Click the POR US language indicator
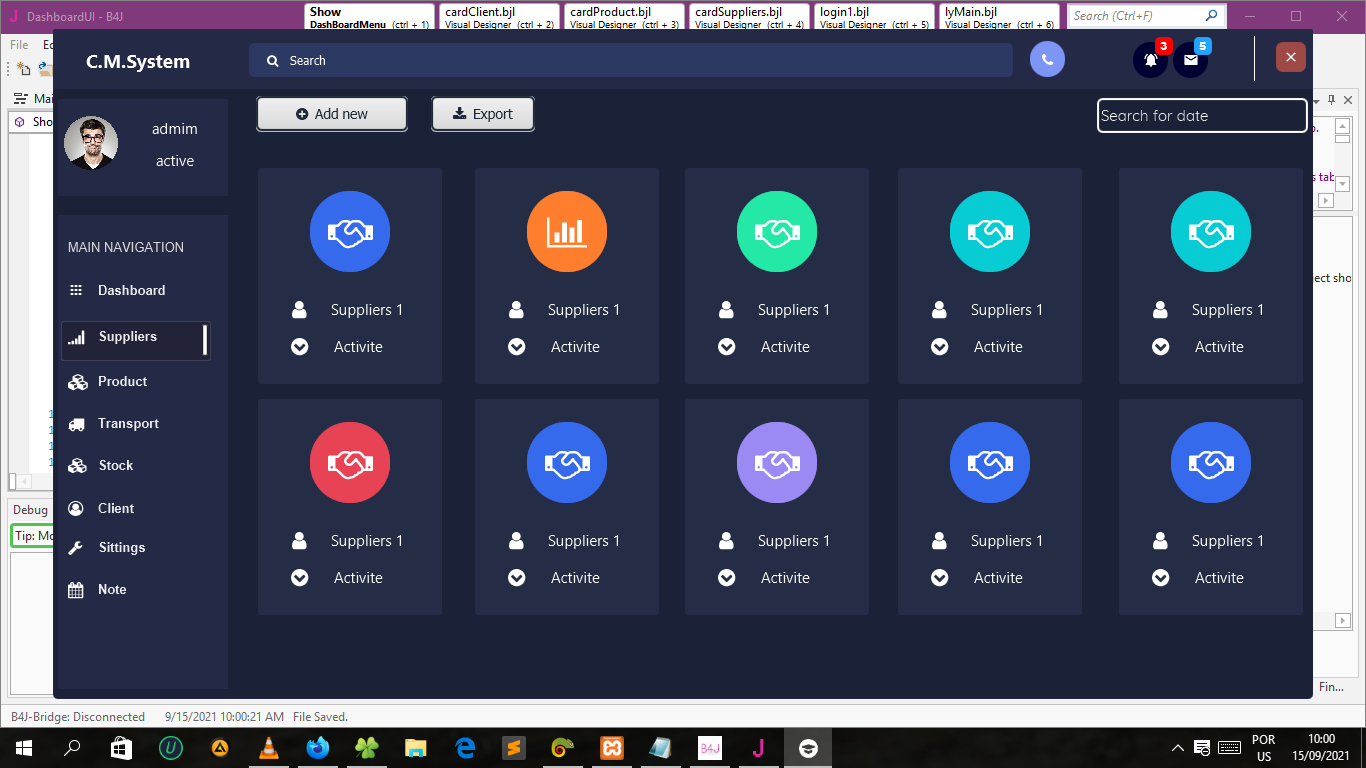 pos(1264,748)
